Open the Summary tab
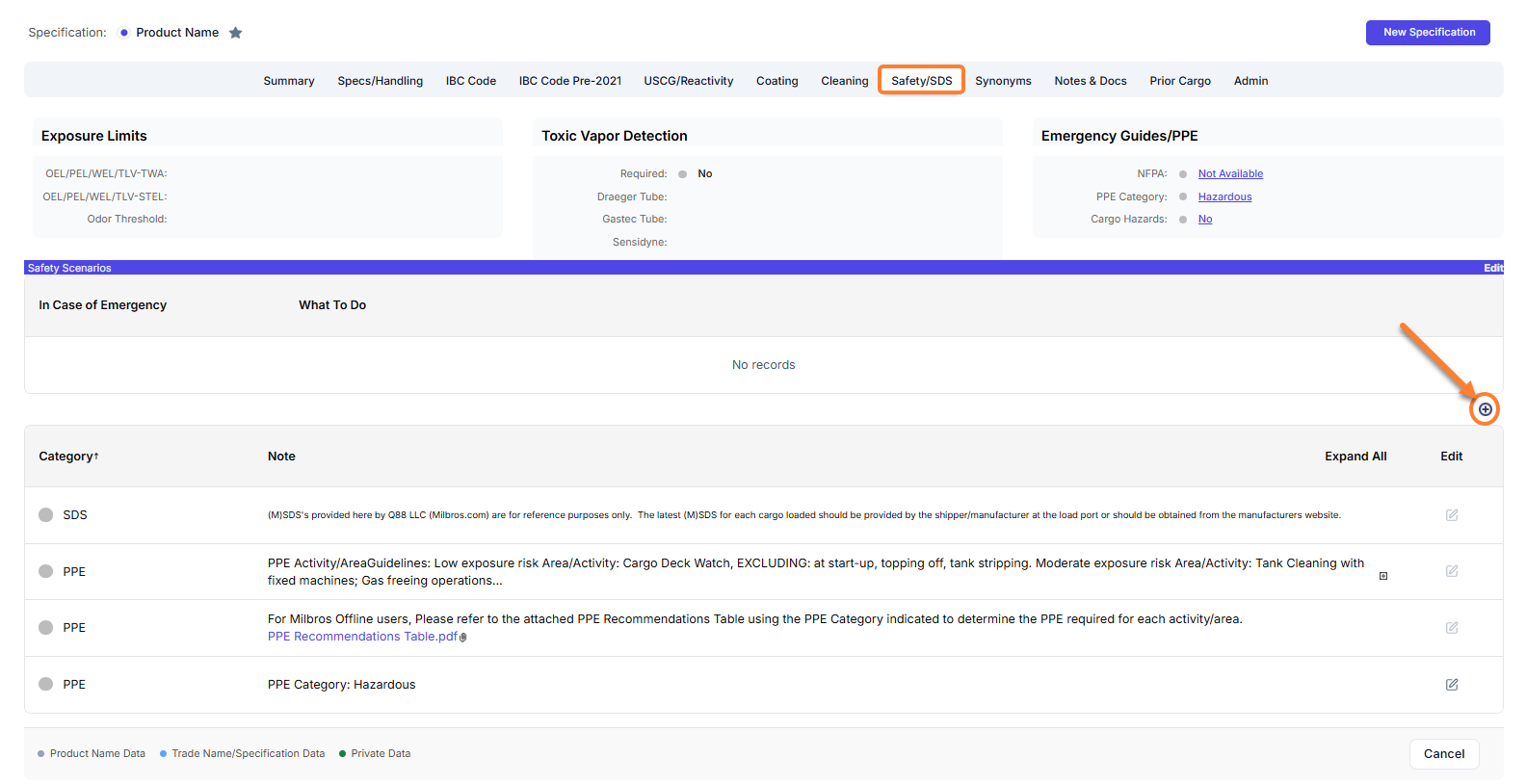The height and width of the screenshot is (784, 1526). click(289, 81)
